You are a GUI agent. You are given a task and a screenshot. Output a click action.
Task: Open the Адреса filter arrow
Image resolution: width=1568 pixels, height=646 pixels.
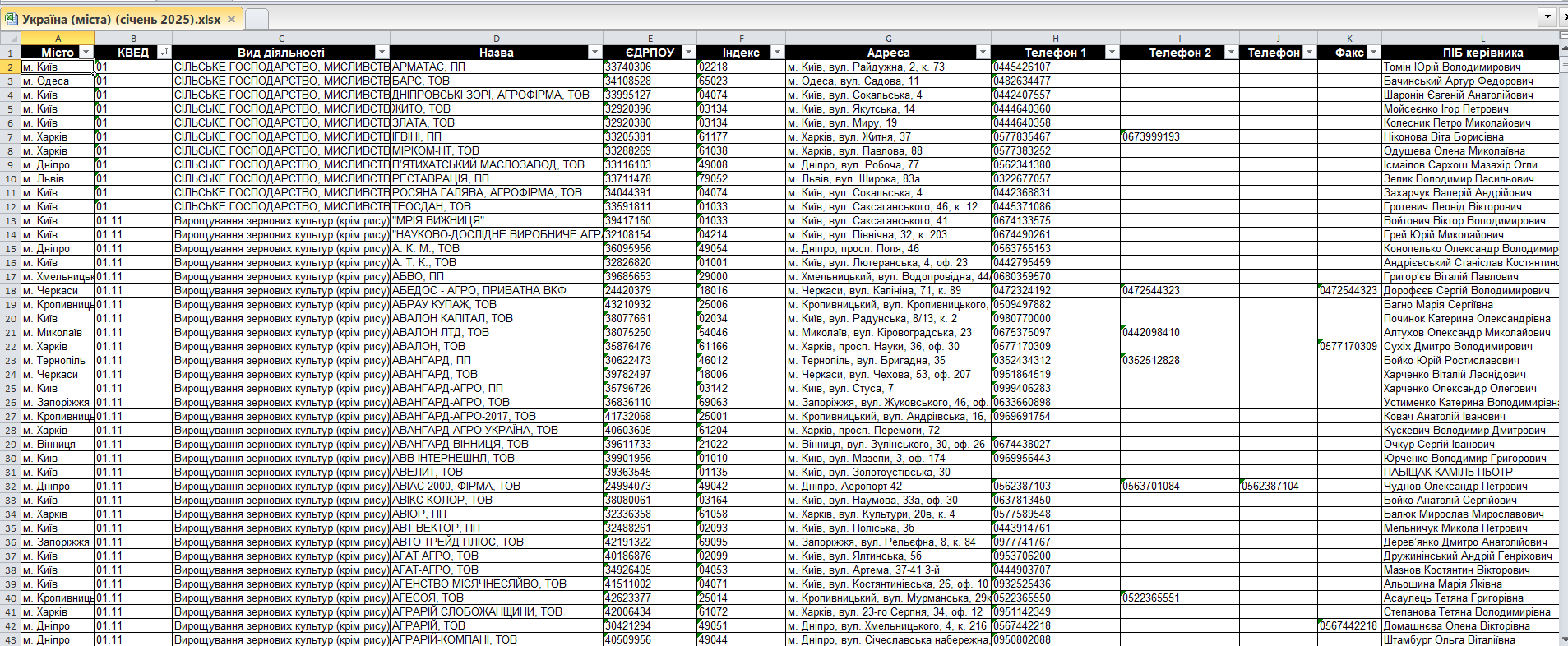[983, 53]
